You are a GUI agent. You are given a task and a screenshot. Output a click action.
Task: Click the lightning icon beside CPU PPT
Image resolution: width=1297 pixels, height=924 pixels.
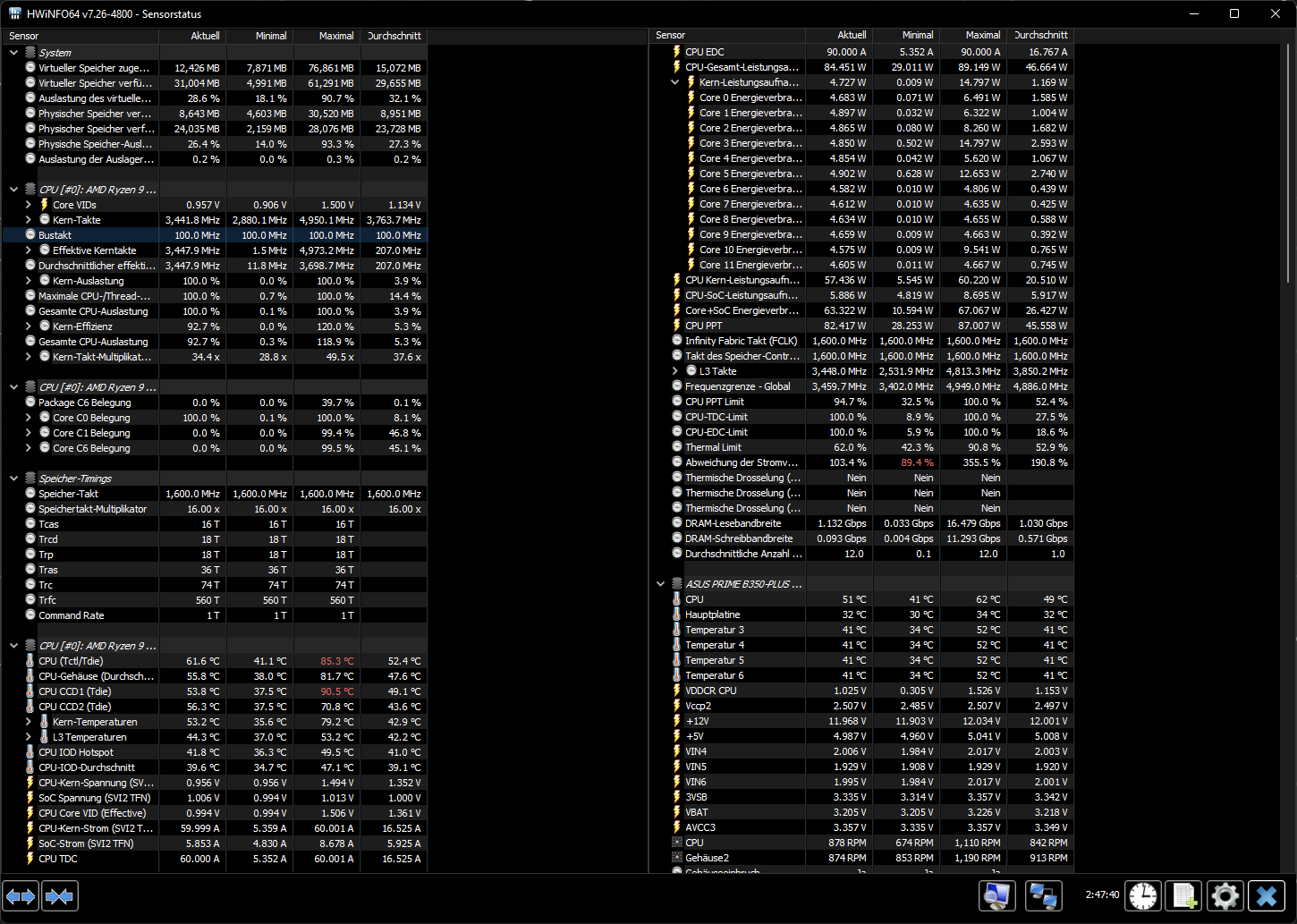(677, 326)
